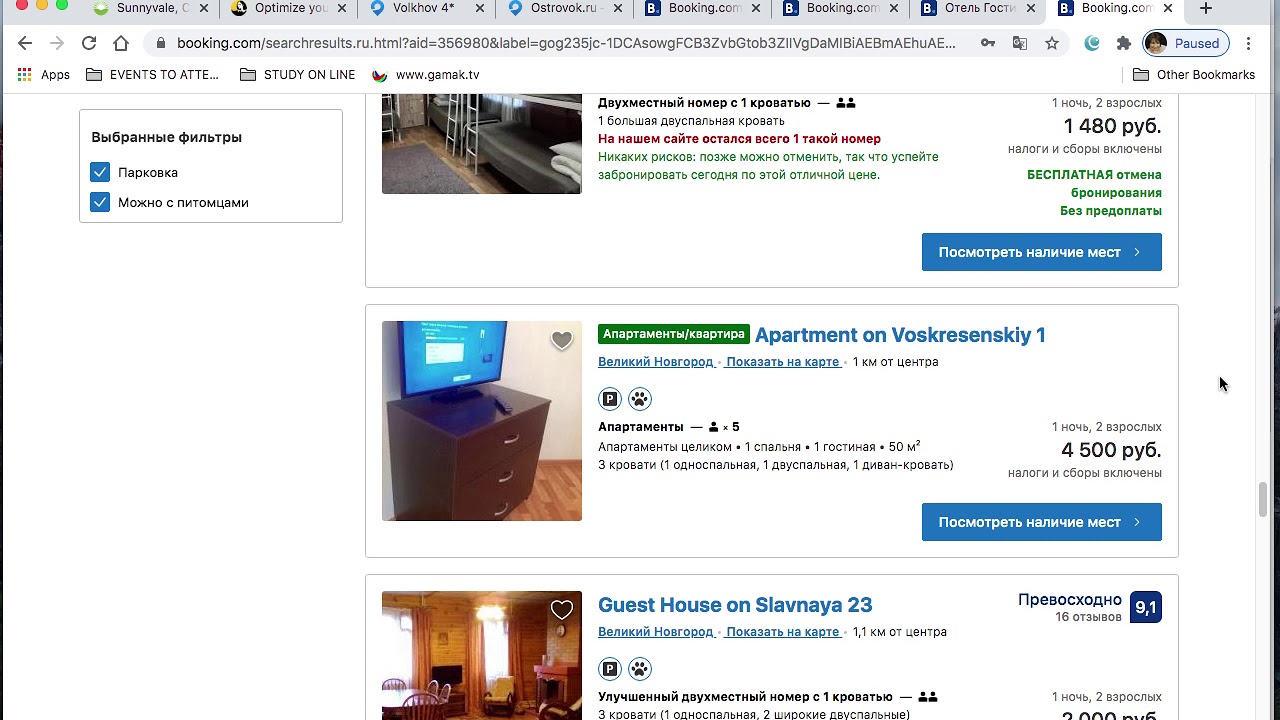The height and width of the screenshot is (720, 1280).
Task: Click parking icon for Apartment on Voskresenskiy 1
Action: [x=610, y=399]
